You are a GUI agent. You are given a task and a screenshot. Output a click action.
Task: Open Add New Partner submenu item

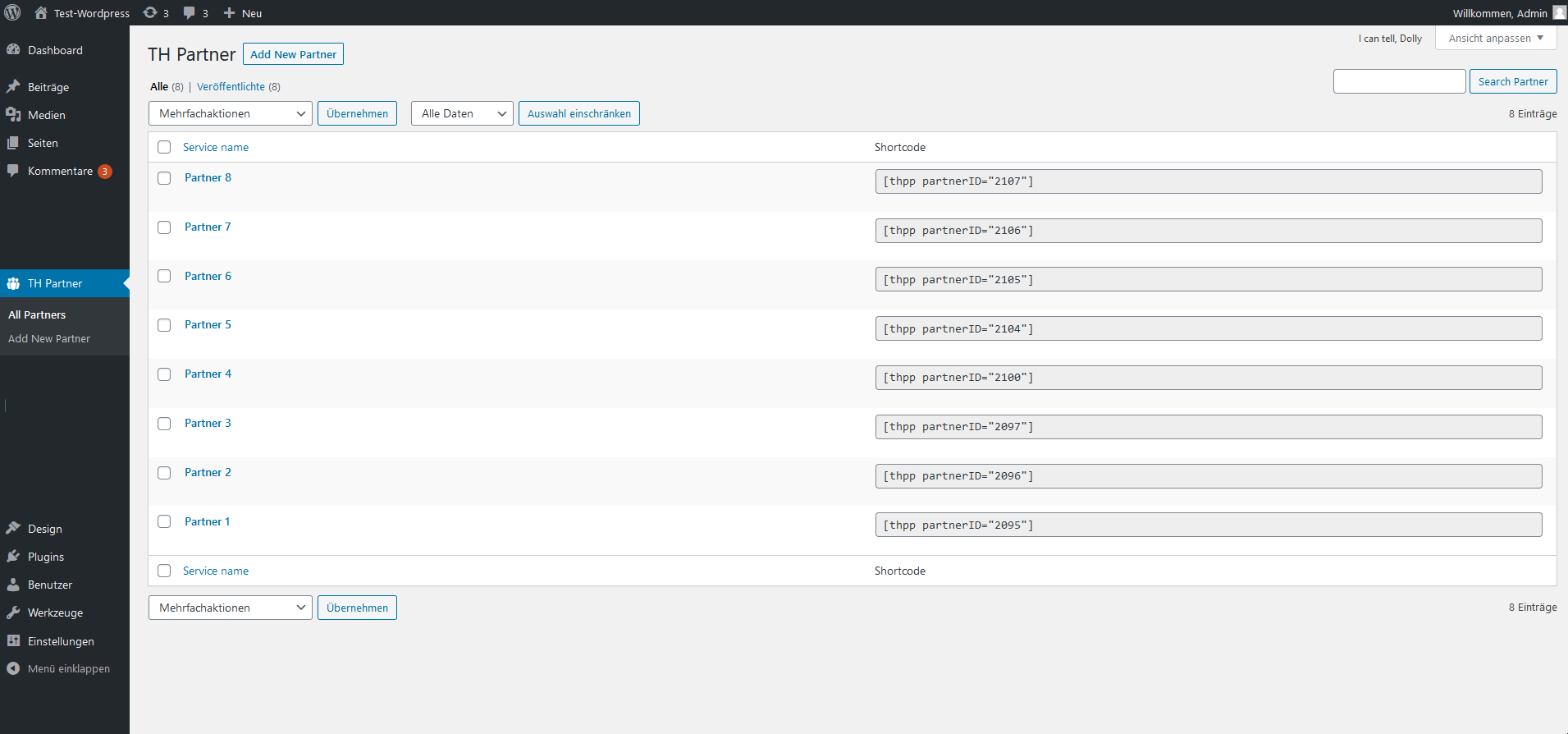(x=49, y=338)
